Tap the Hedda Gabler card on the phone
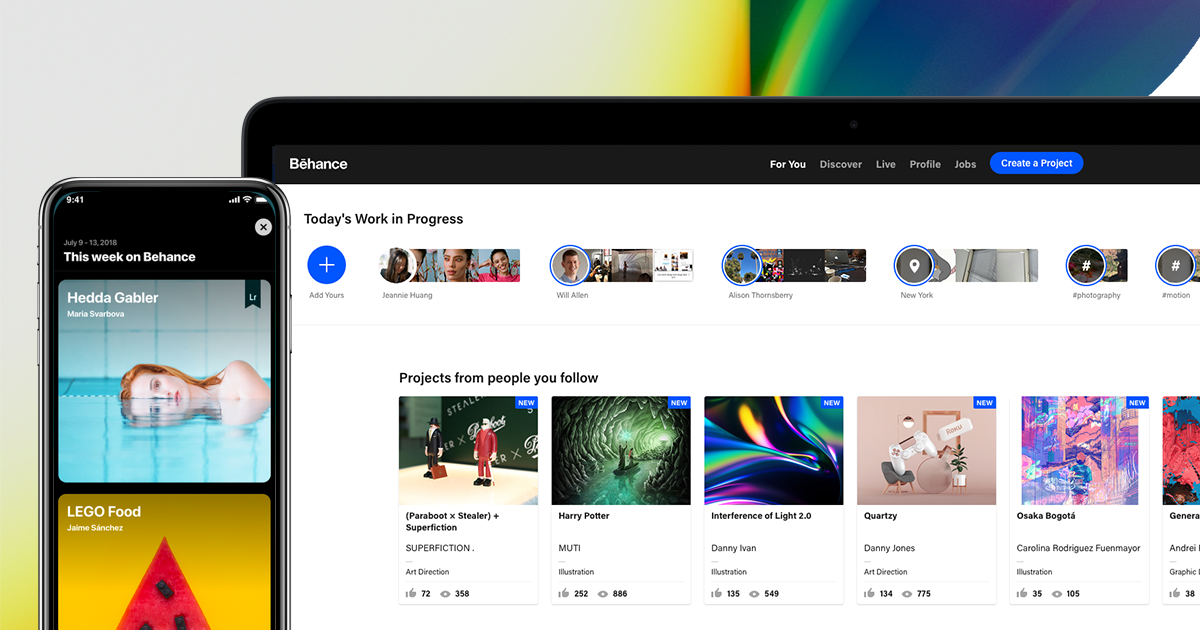The image size is (1200, 630). tap(164, 381)
